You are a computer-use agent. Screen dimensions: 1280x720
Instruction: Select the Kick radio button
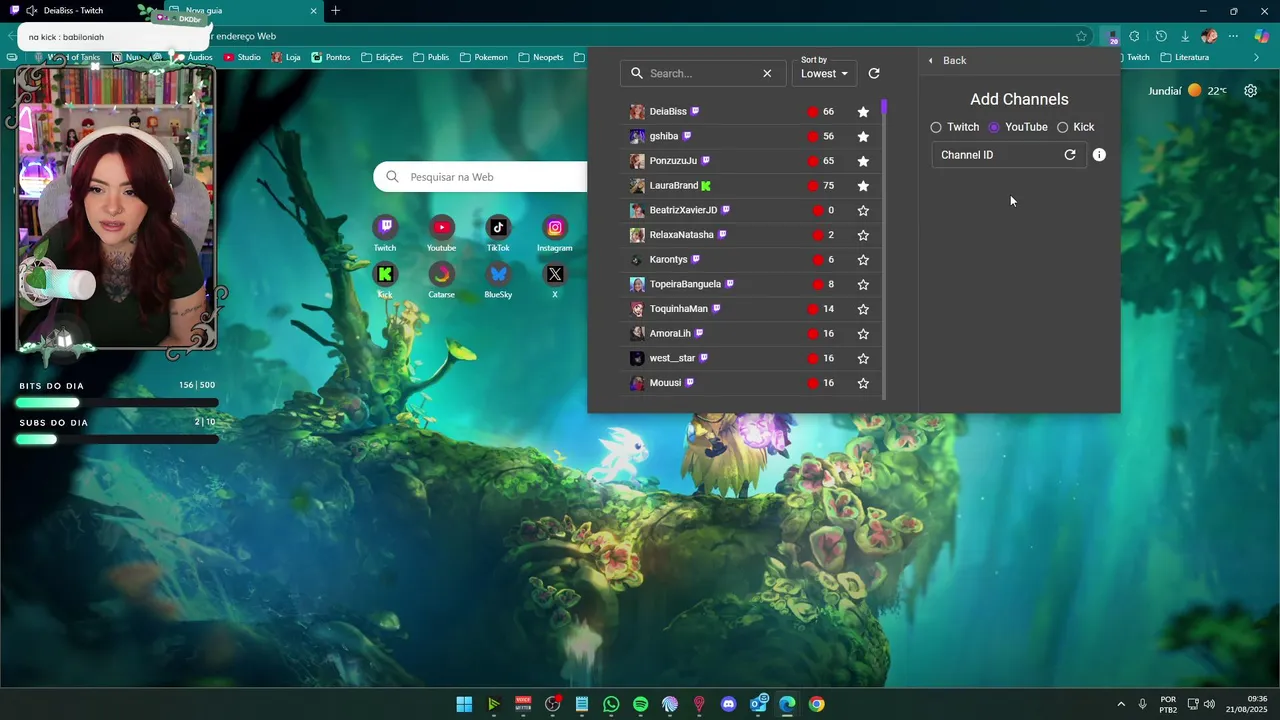(x=1062, y=127)
